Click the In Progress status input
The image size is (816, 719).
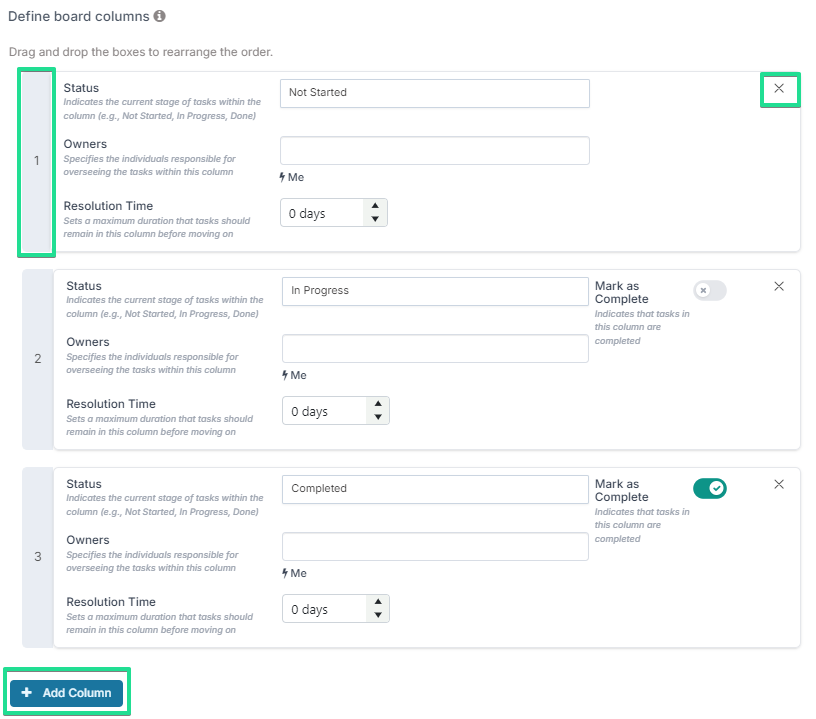tap(435, 291)
